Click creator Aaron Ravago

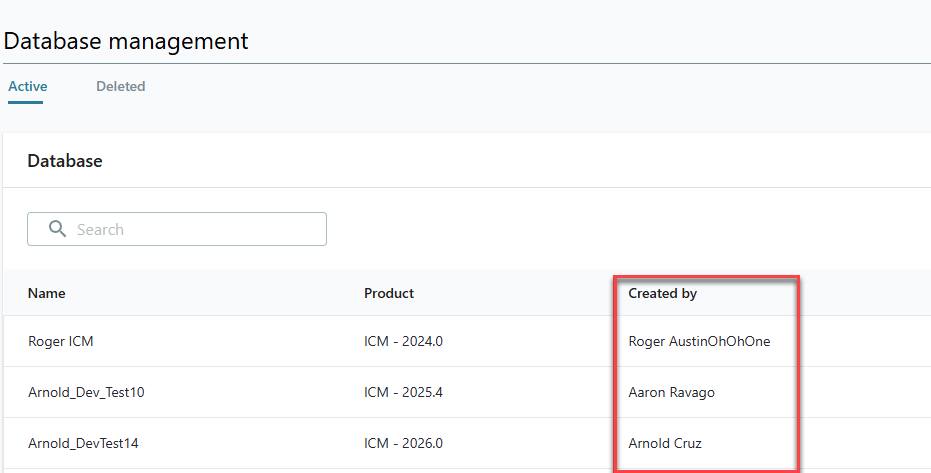(671, 392)
